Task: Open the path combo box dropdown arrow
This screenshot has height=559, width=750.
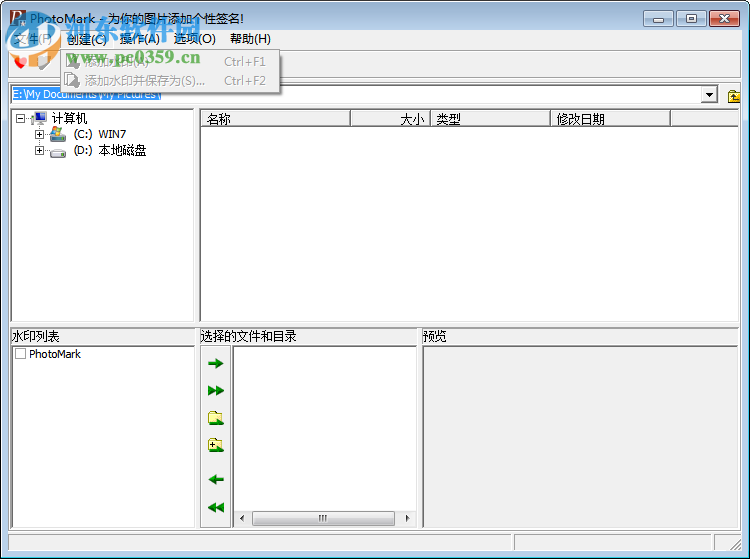Action: [709, 95]
